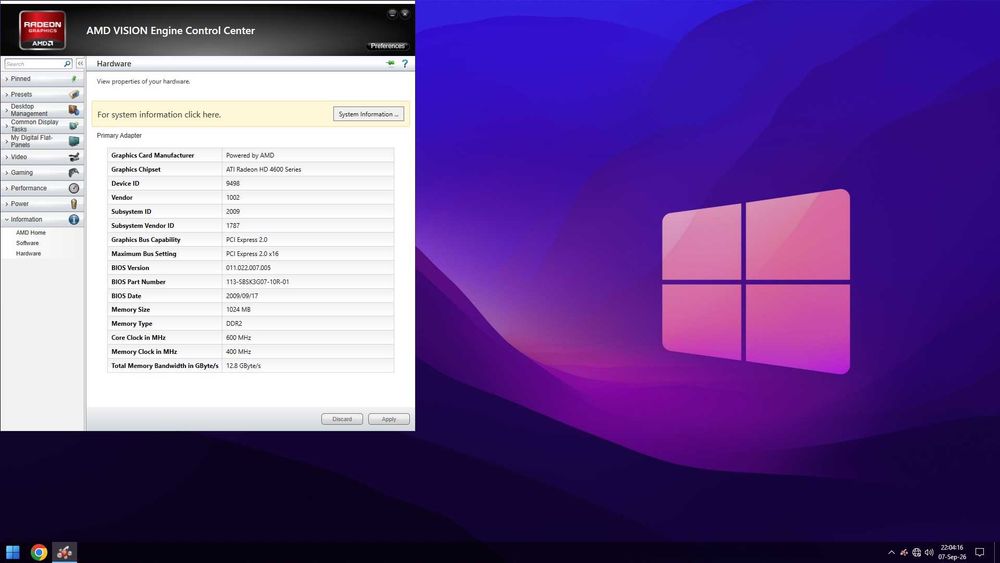
Task: Click the Memory Size 1024 MB value
Action: click(238, 310)
